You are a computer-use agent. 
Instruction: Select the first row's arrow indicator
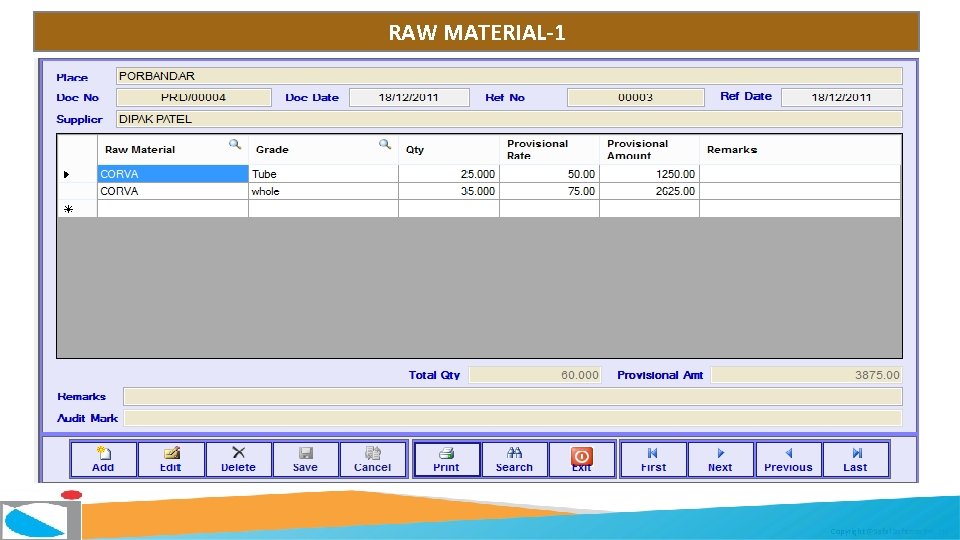click(67, 174)
